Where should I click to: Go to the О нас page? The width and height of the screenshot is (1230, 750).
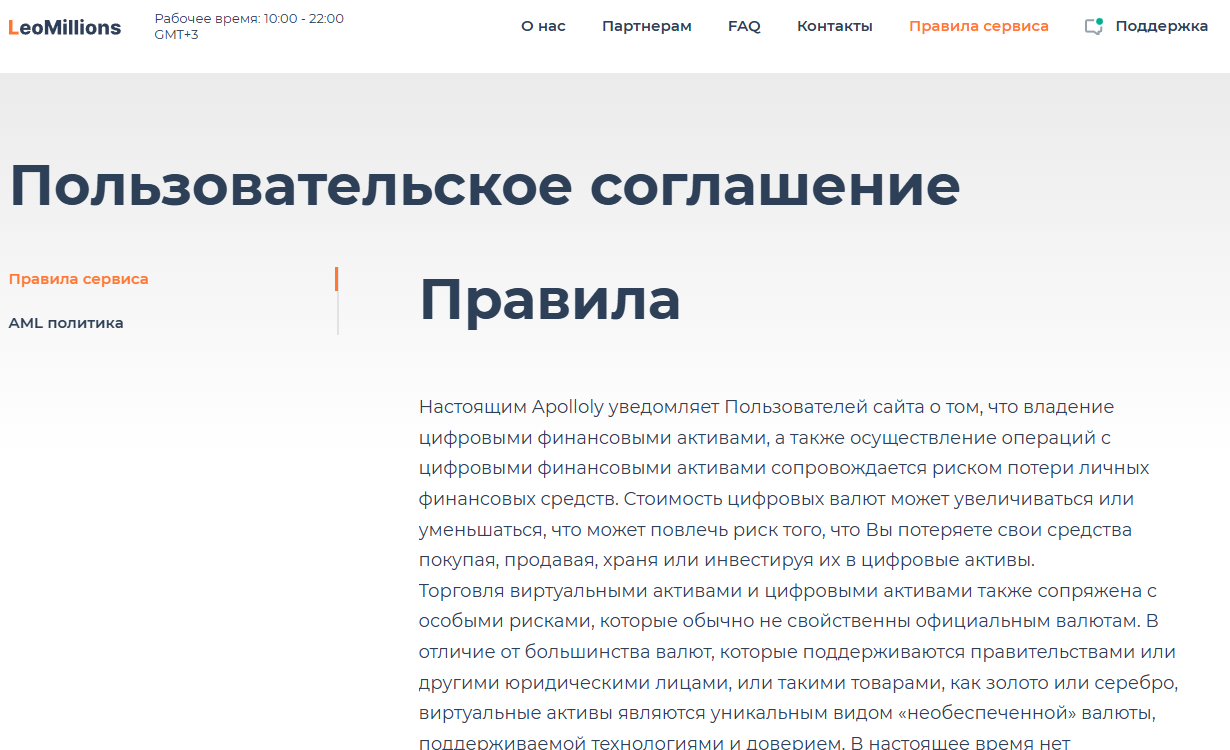coord(543,27)
